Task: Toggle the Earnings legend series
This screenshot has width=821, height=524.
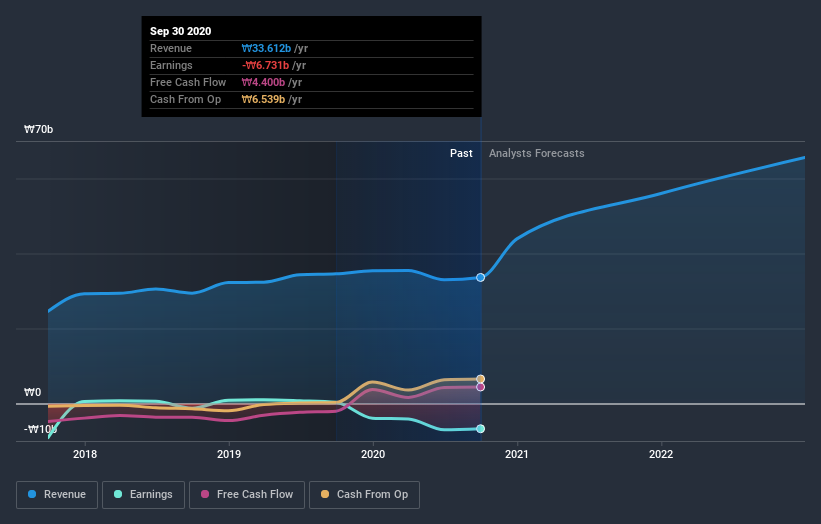Action: tap(143, 495)
